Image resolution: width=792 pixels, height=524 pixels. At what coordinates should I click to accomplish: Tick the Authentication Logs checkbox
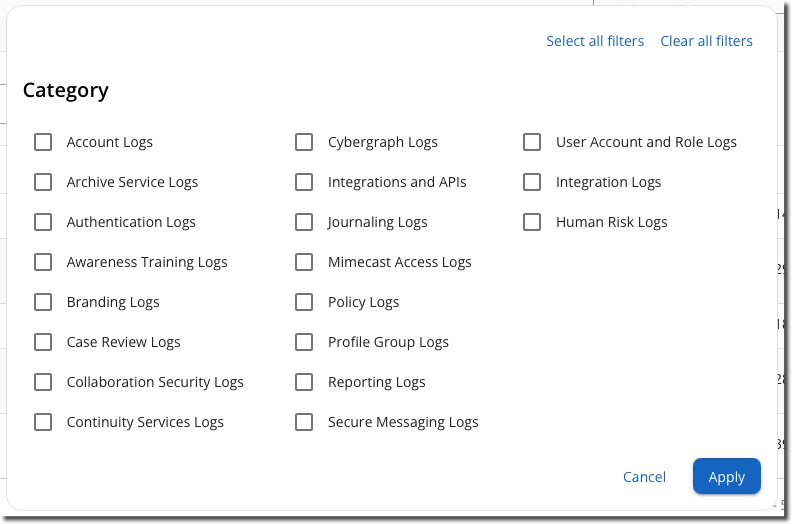click(x=43, y=222)
